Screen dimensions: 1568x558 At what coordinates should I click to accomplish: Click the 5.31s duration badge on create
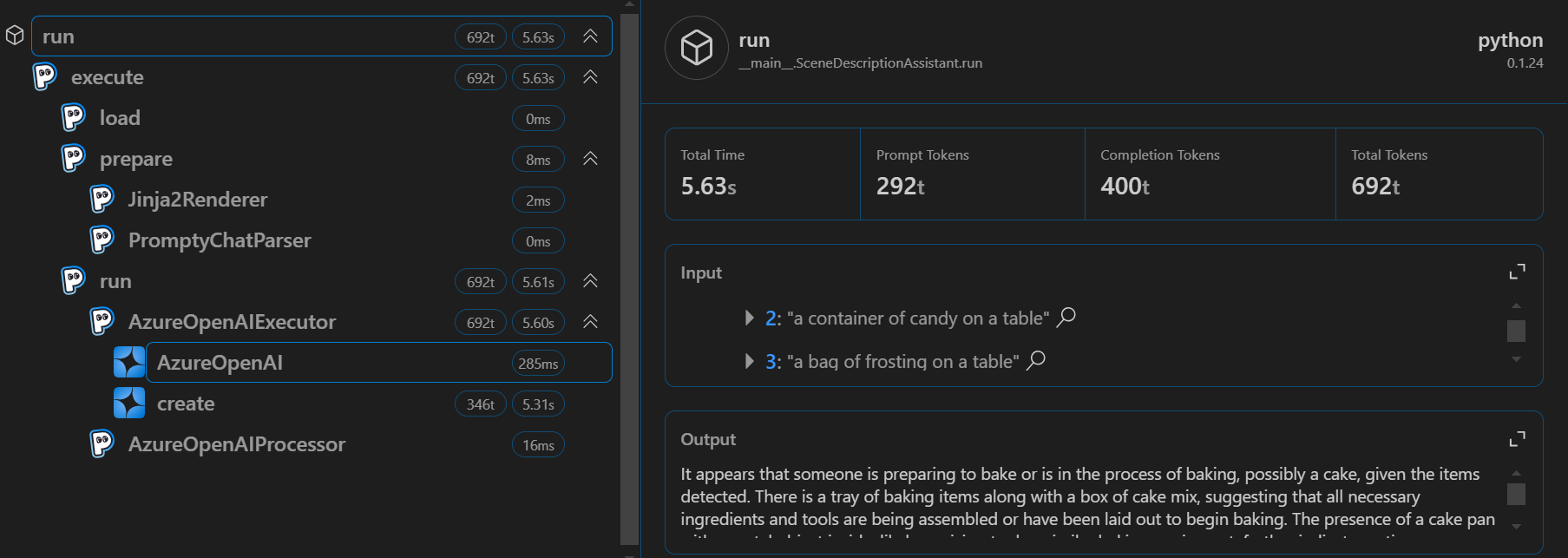538,404
